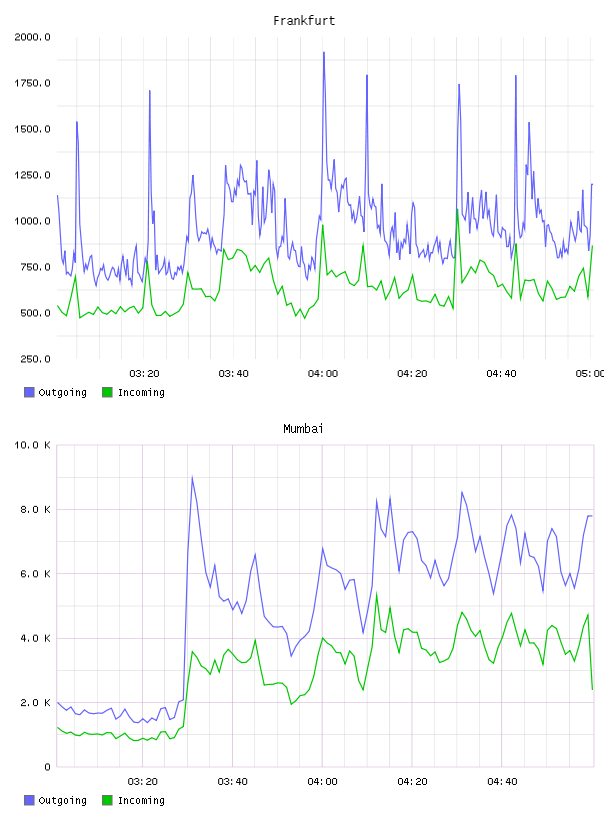Image resolution: width=608 pixels, height=816 pixels.
Task: Click the 04:20 time label under Frankfurt chart
Action: [x=412, y=374]
